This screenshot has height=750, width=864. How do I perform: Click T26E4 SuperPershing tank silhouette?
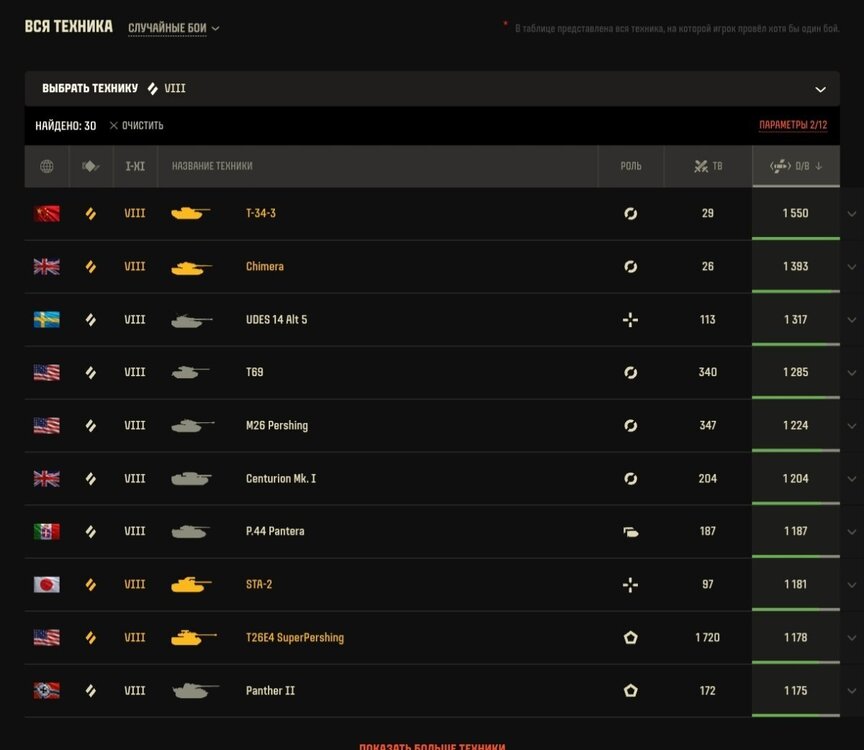pos(193,637)
